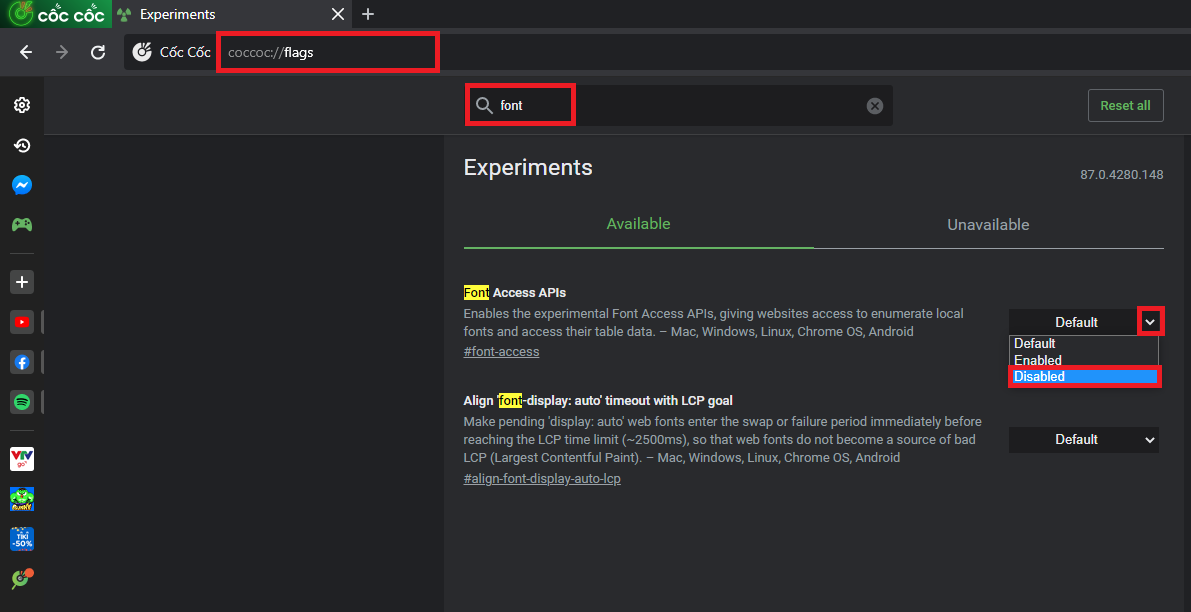
Task: Open History from the sidebar
Action: 22,146
